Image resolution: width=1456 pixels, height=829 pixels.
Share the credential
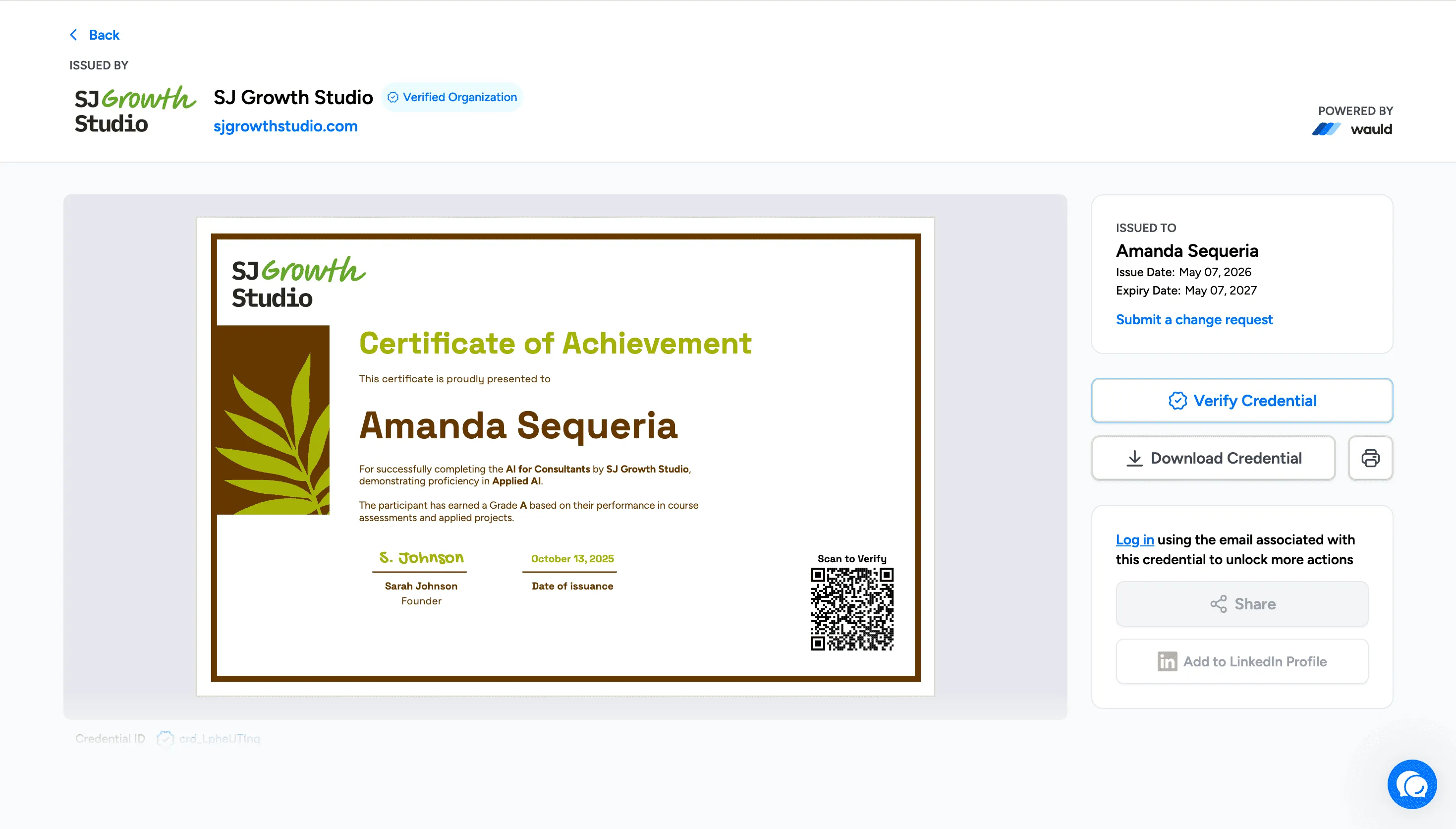[x=1242, y=603]
